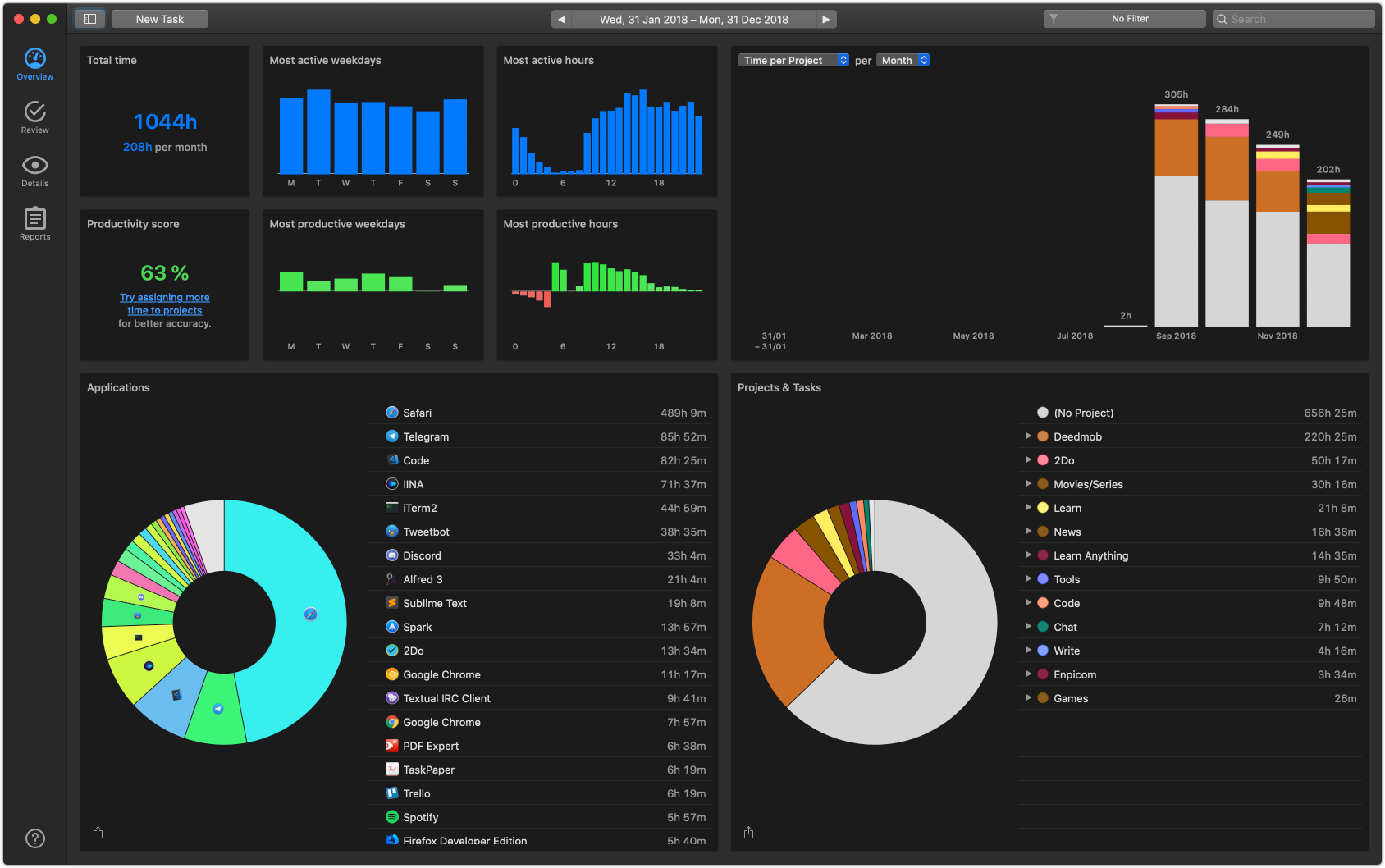
Task: Select the News project row
Action: tap(1190, 532)
